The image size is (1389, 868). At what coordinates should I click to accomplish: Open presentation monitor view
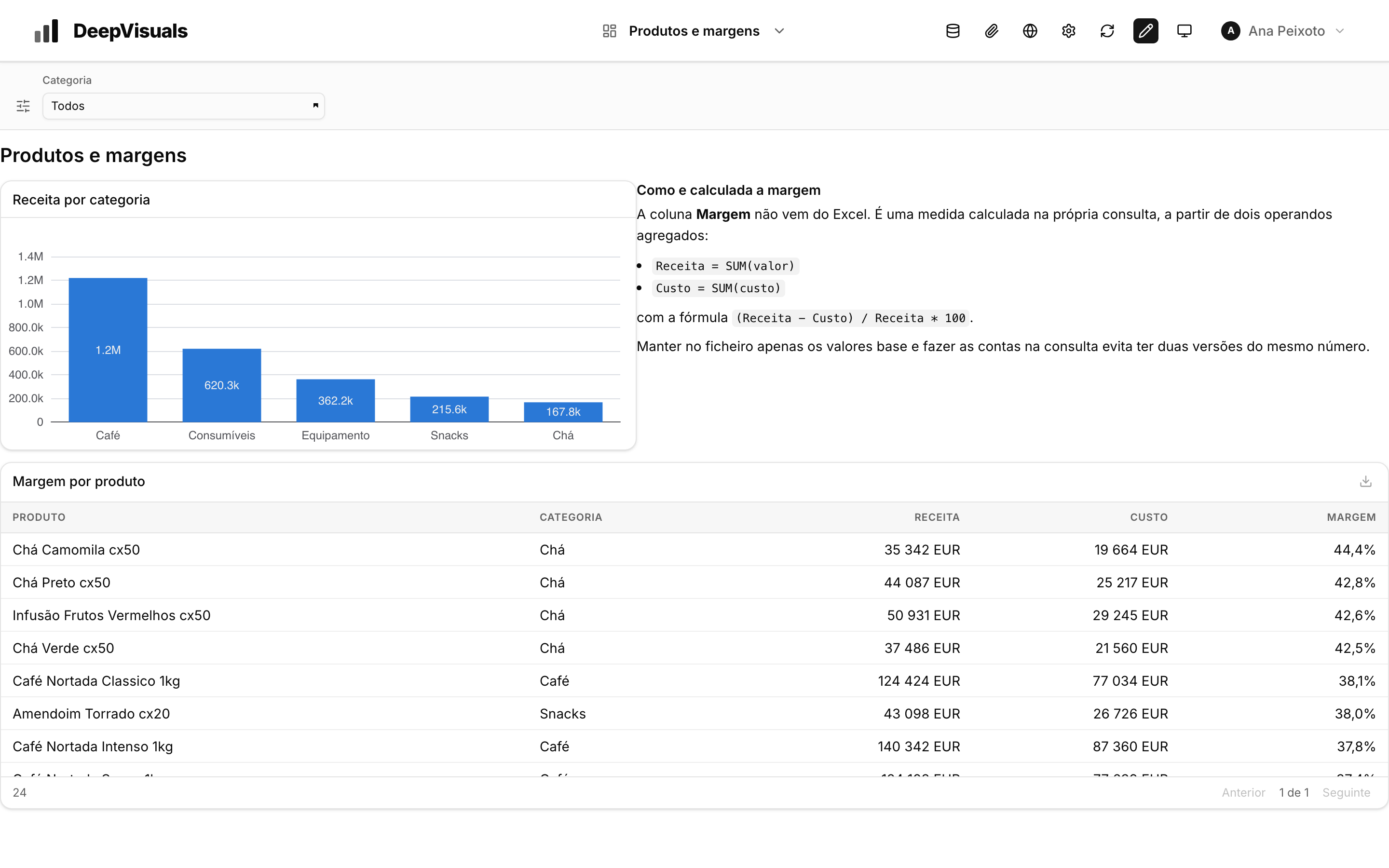(1184, 31)
